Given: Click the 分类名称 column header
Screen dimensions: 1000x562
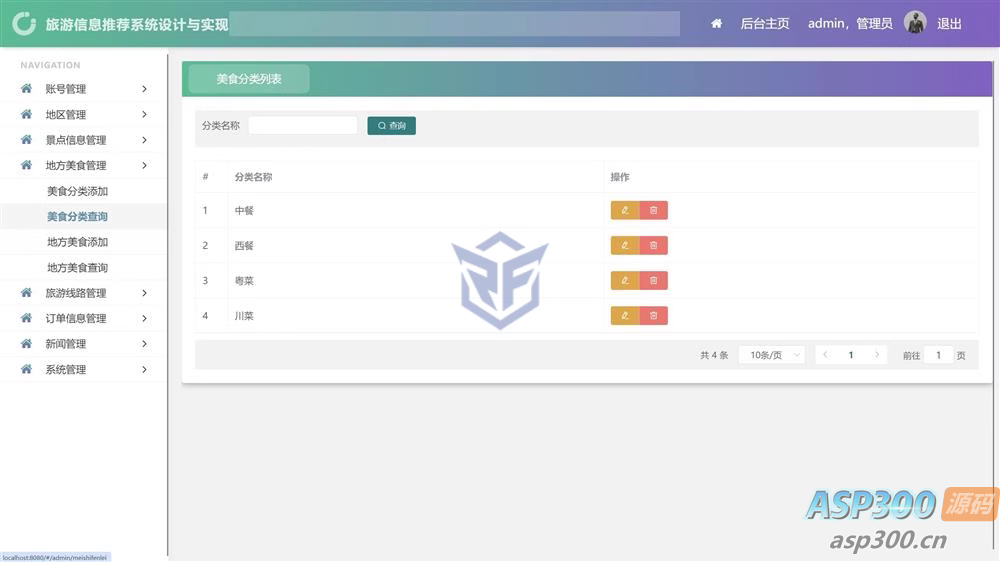Looking at the screenshot, I should 253,177.
